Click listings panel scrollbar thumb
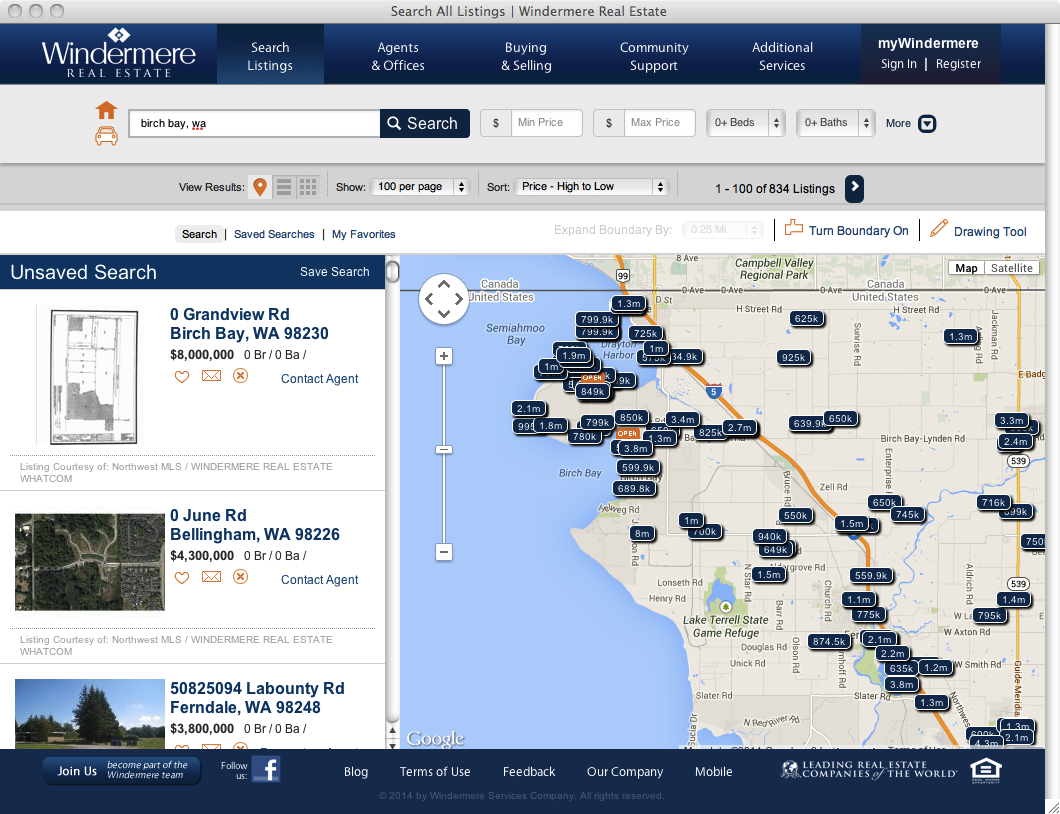Viewport: 1060px width, 814px height. pos(392,272)
